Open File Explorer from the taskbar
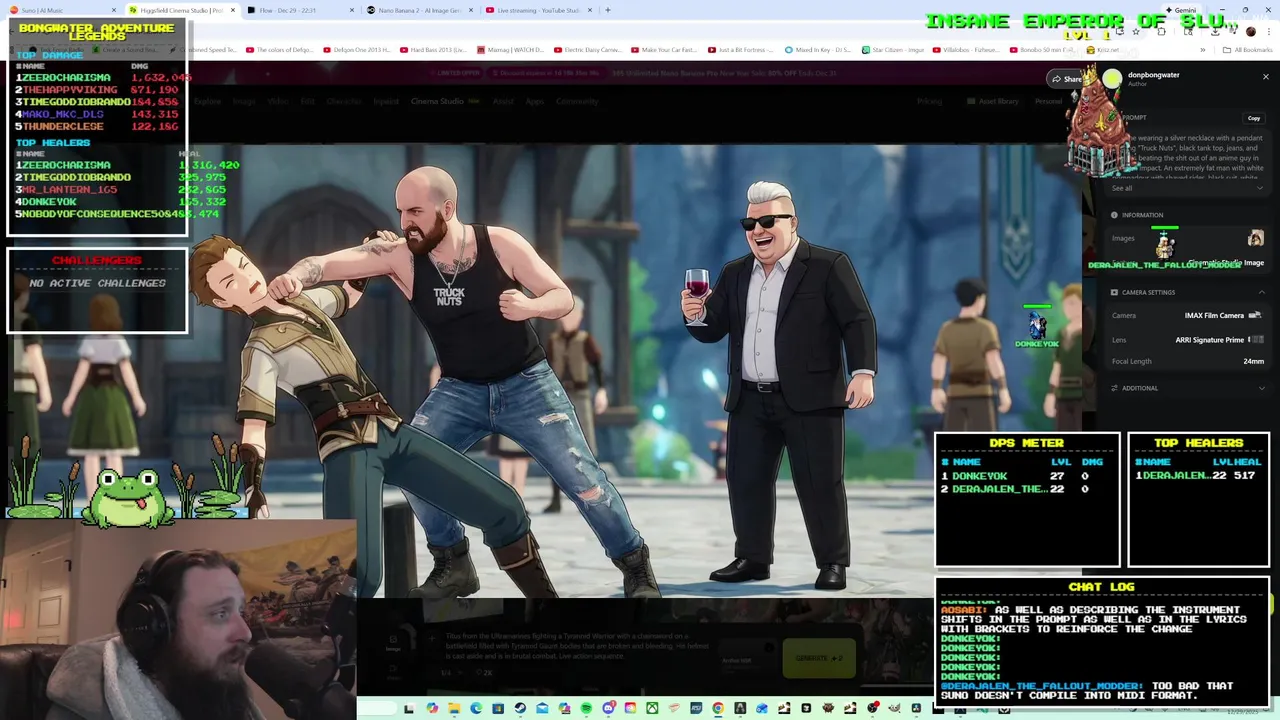The width and height of the screenshot is (1280, 720). pyautogui.click(x=453, y=708)
